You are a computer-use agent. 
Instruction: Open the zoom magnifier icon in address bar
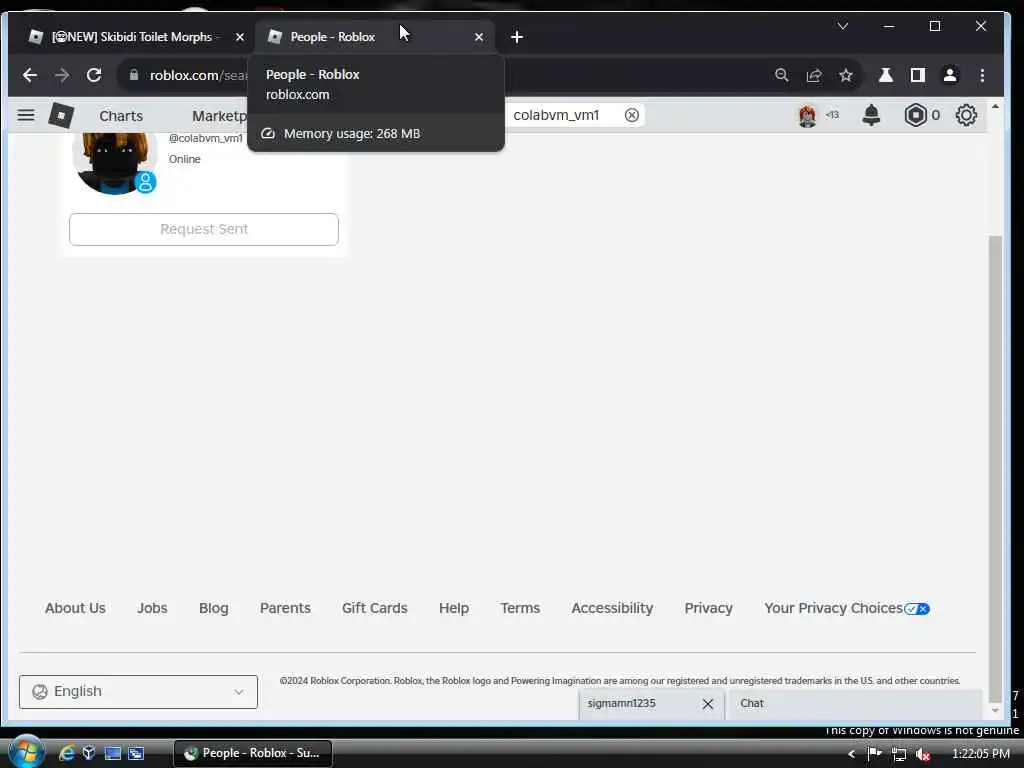point(782,75)
